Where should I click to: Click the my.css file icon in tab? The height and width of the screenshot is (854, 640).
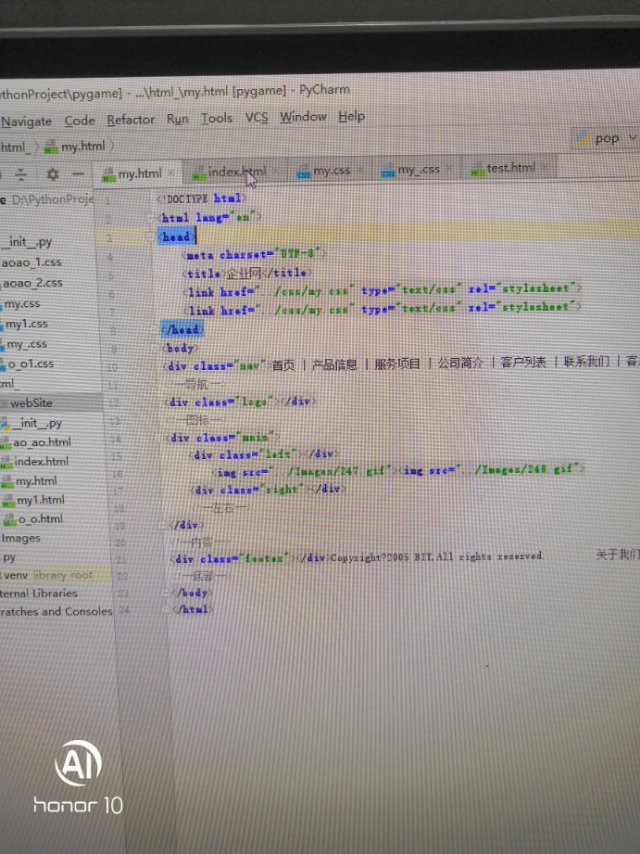304,173
